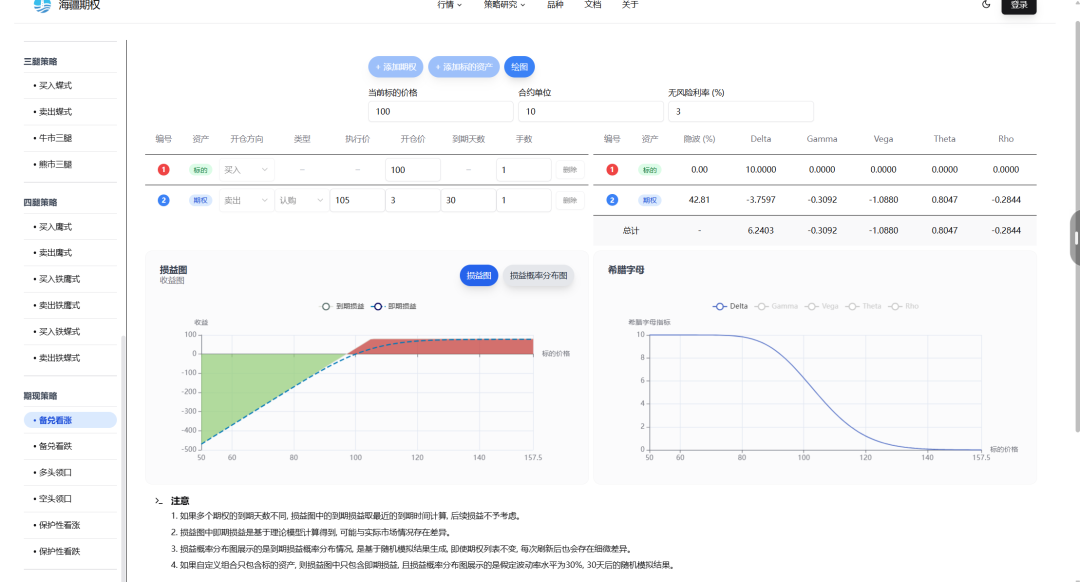
Task: Switch to the 损益概率分布图 tab
Action: coord(538,276)
